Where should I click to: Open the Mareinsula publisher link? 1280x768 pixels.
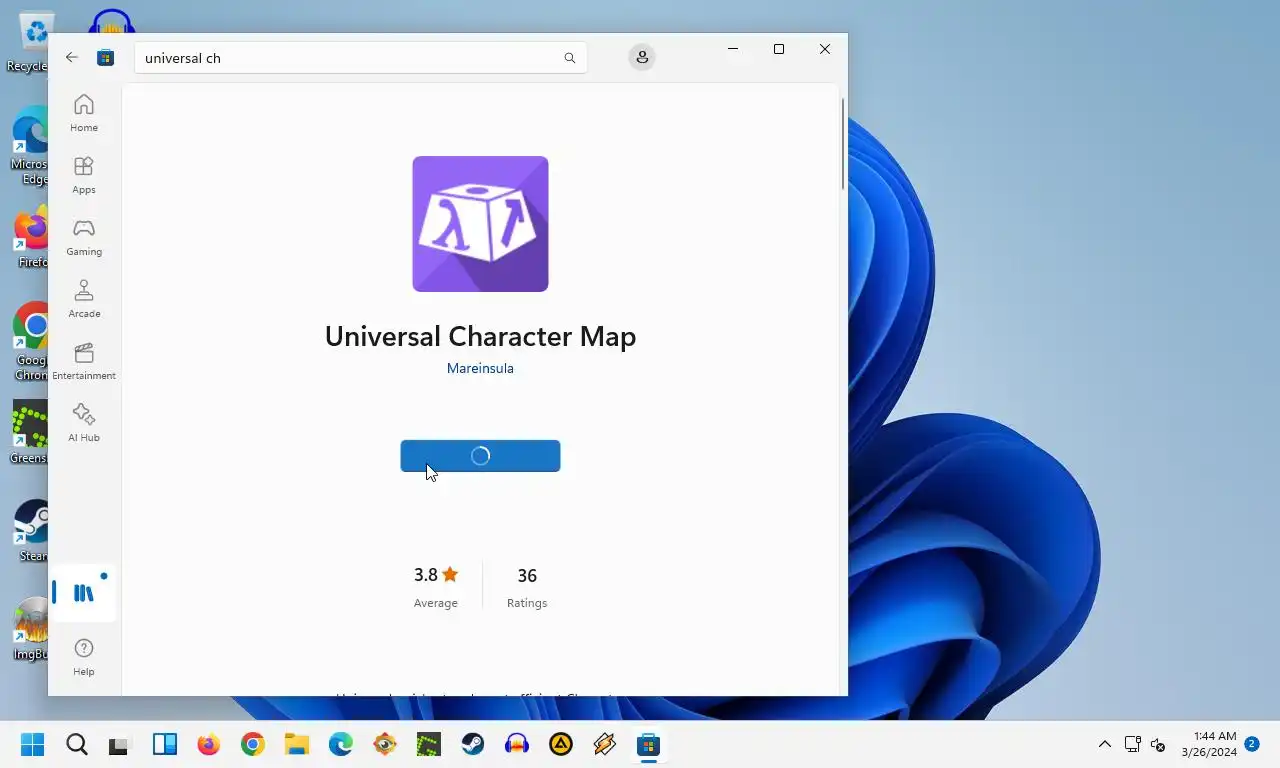tap(480, 368)
